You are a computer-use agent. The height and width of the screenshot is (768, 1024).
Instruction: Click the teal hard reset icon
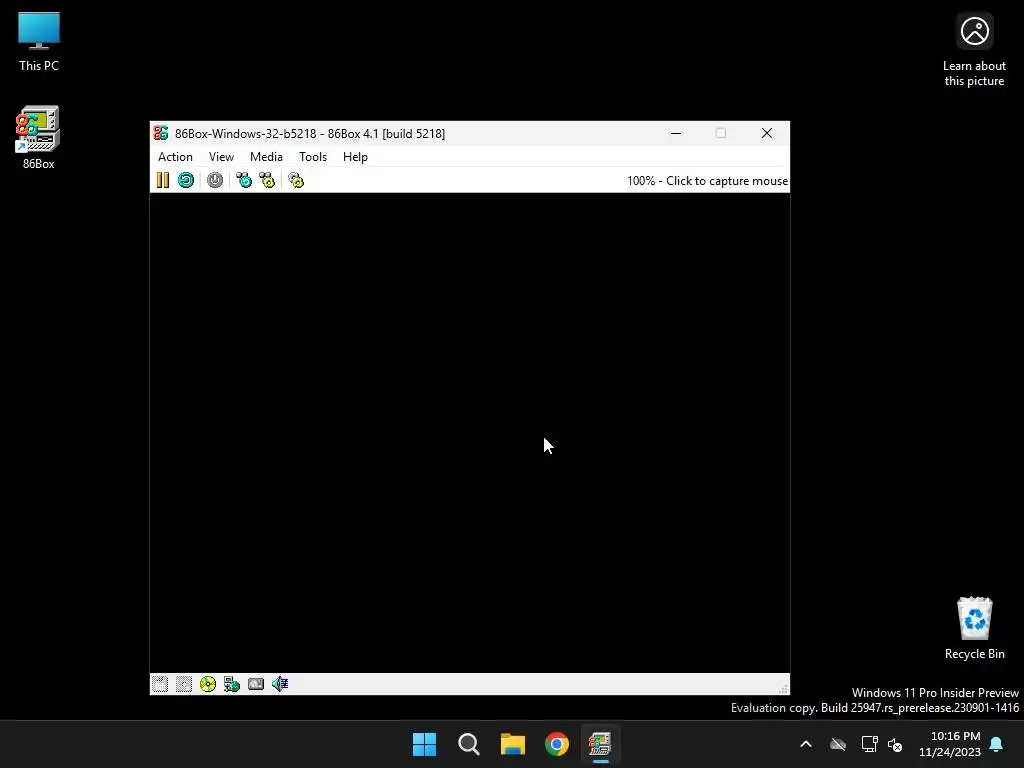(x=186, y=180)
